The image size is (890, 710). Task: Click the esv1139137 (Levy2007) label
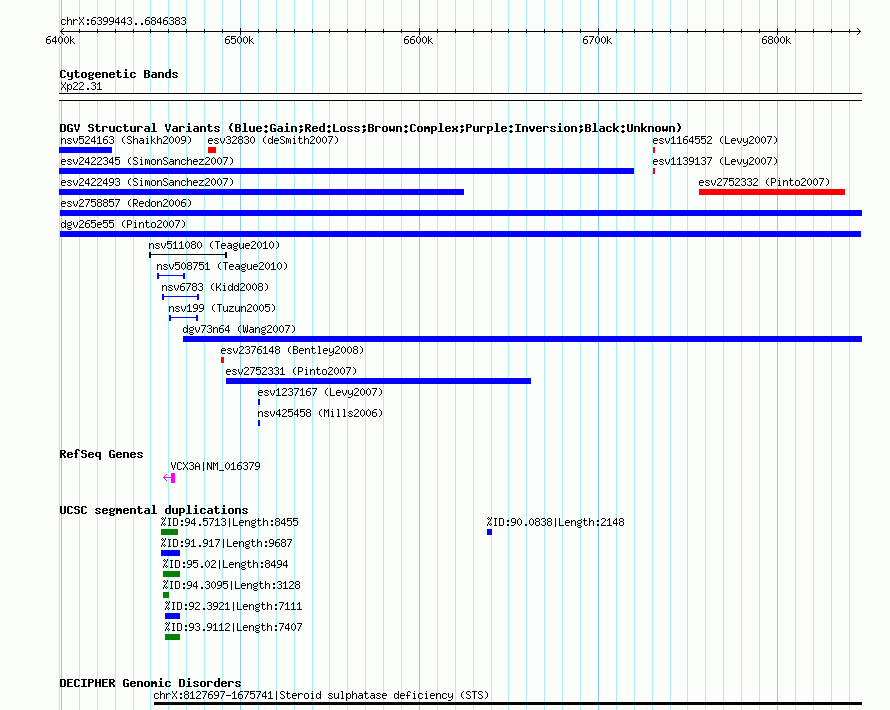(x=715, y=161)
